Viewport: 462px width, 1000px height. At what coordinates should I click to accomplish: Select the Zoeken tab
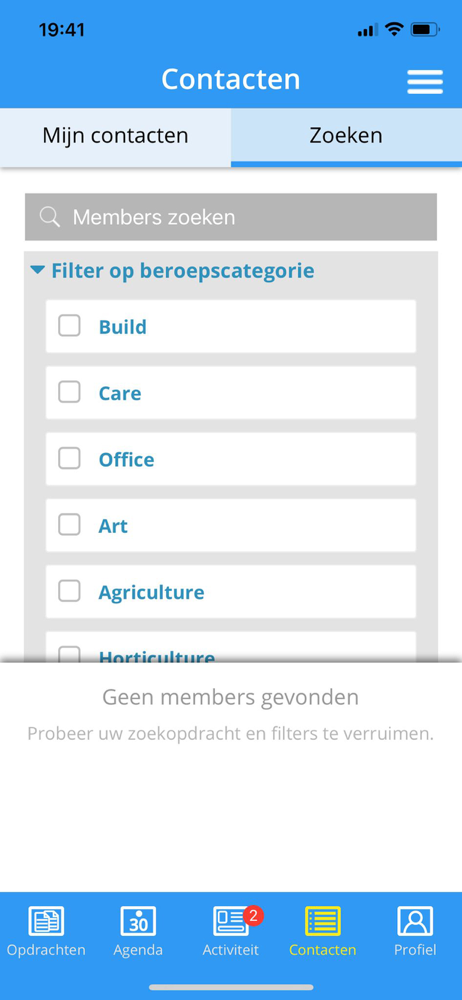click(x=346, y=136)
